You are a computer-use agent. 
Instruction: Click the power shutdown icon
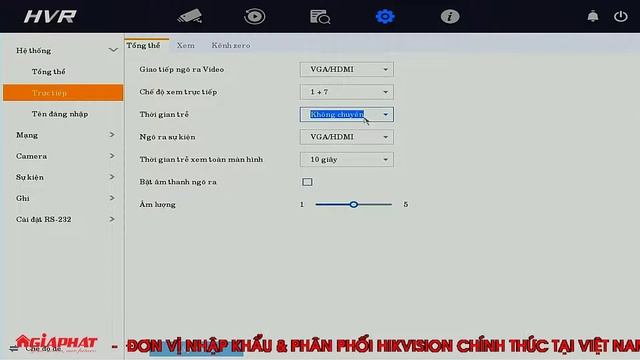pyautogui.click(x=620, y=16)
